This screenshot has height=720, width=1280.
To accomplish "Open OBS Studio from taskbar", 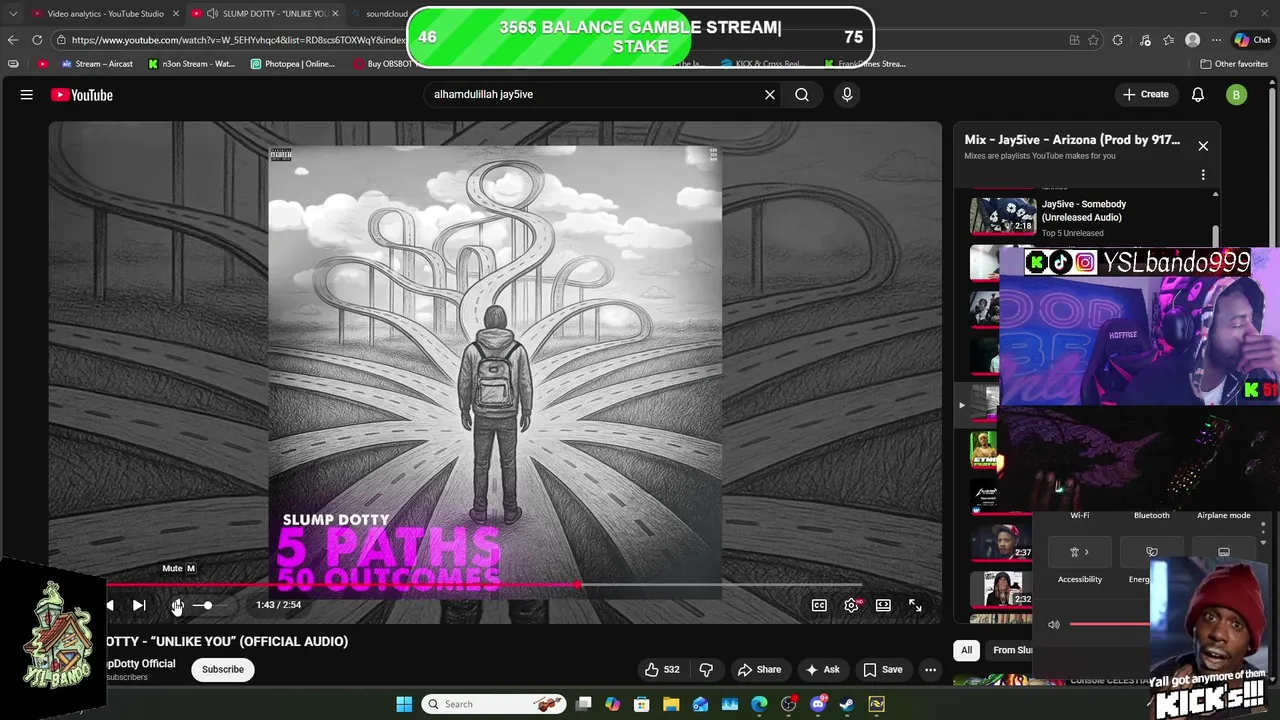I will coord(789,704).
